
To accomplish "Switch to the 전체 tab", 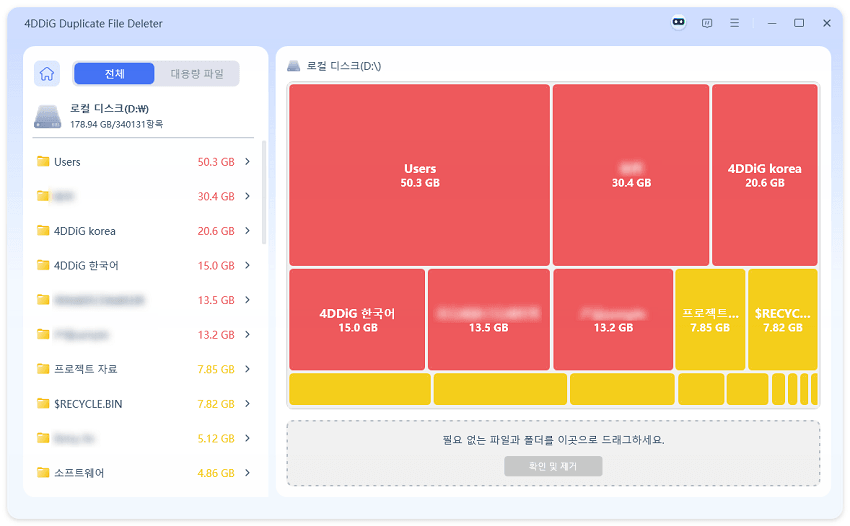I will pos(114,74).
